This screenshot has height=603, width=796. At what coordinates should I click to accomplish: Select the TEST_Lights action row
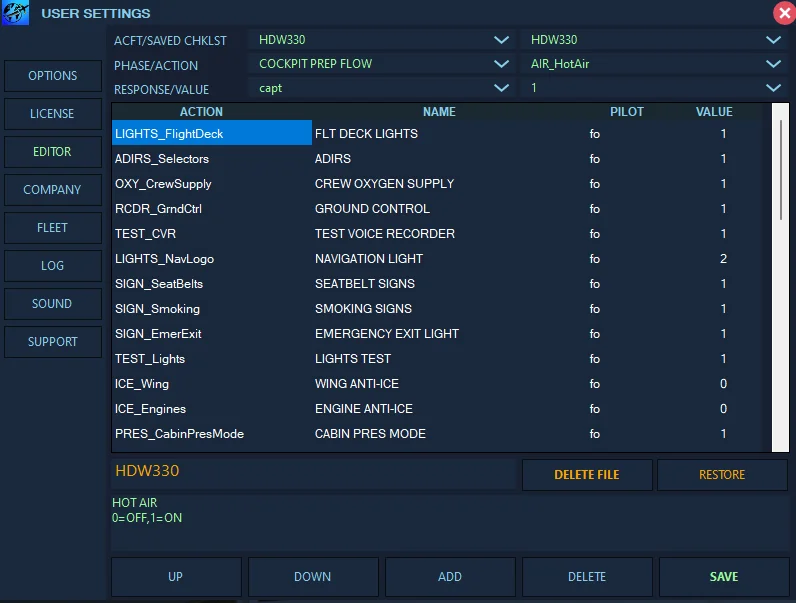[212, 359]
